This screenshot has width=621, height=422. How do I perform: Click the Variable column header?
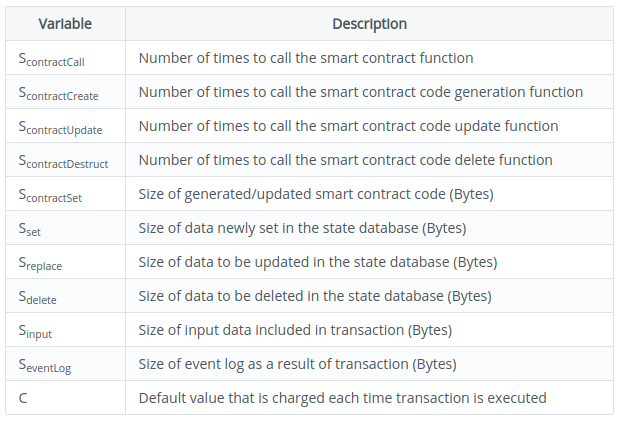pos(65,24)
